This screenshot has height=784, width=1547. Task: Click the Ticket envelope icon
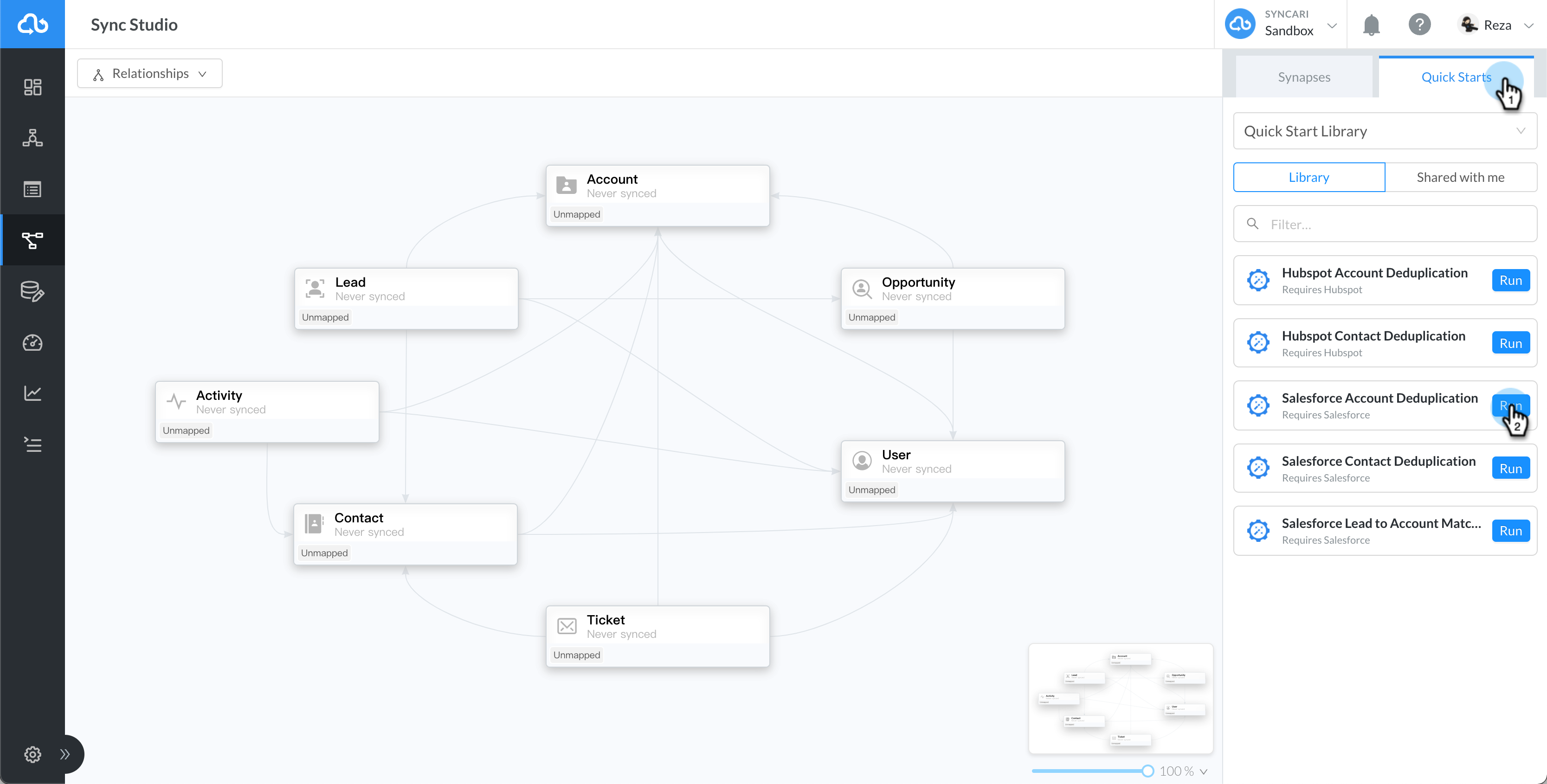tap(566, 626)
